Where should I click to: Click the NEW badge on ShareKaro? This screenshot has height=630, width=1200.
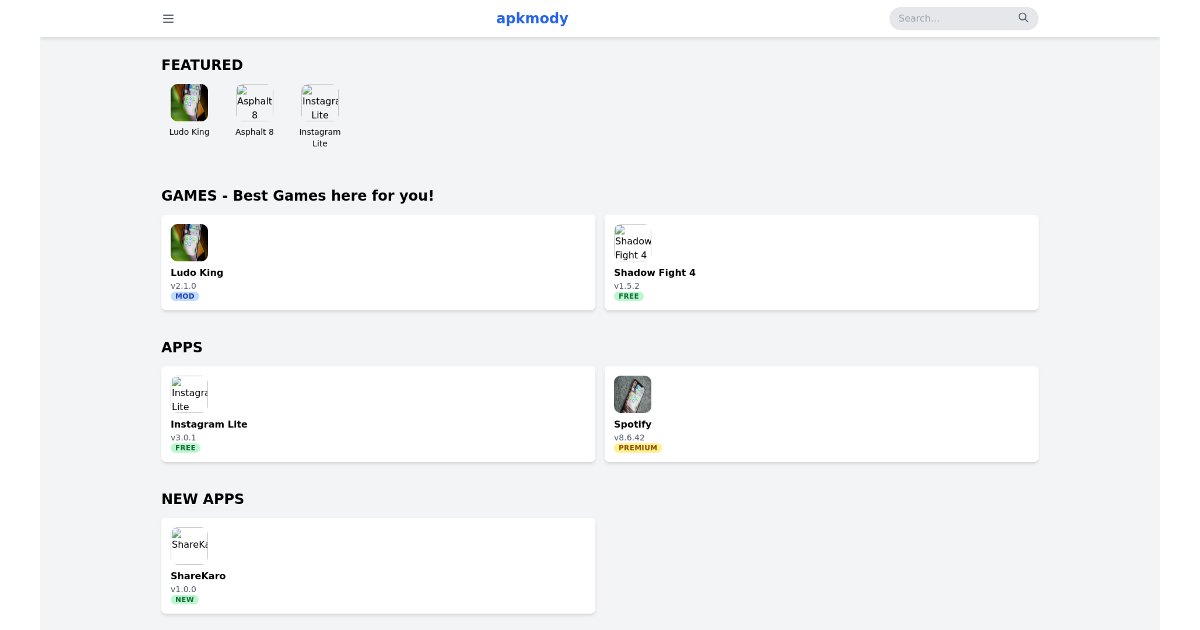coord(184,600)
